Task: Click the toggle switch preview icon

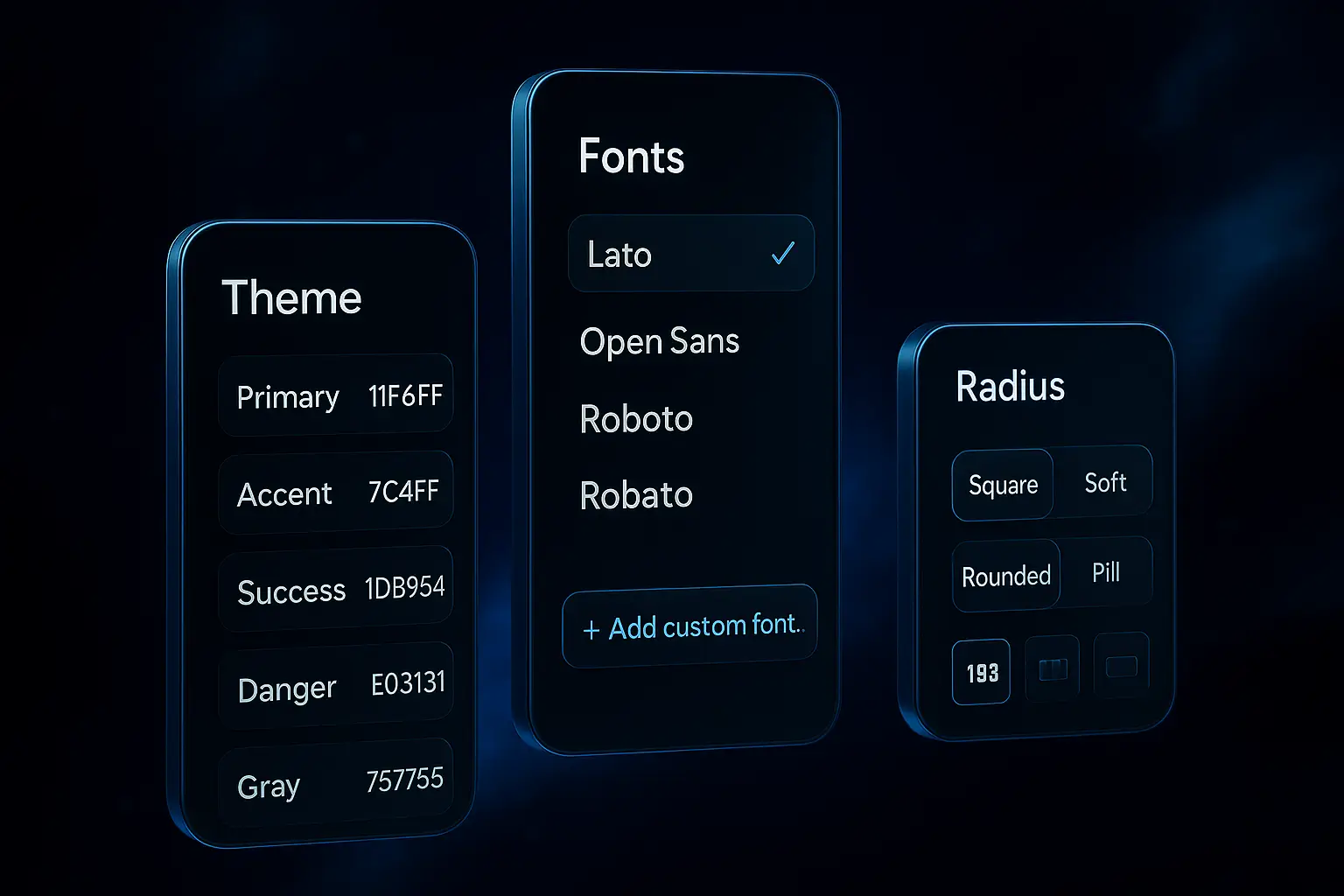Action: (x=1052, y=669)
